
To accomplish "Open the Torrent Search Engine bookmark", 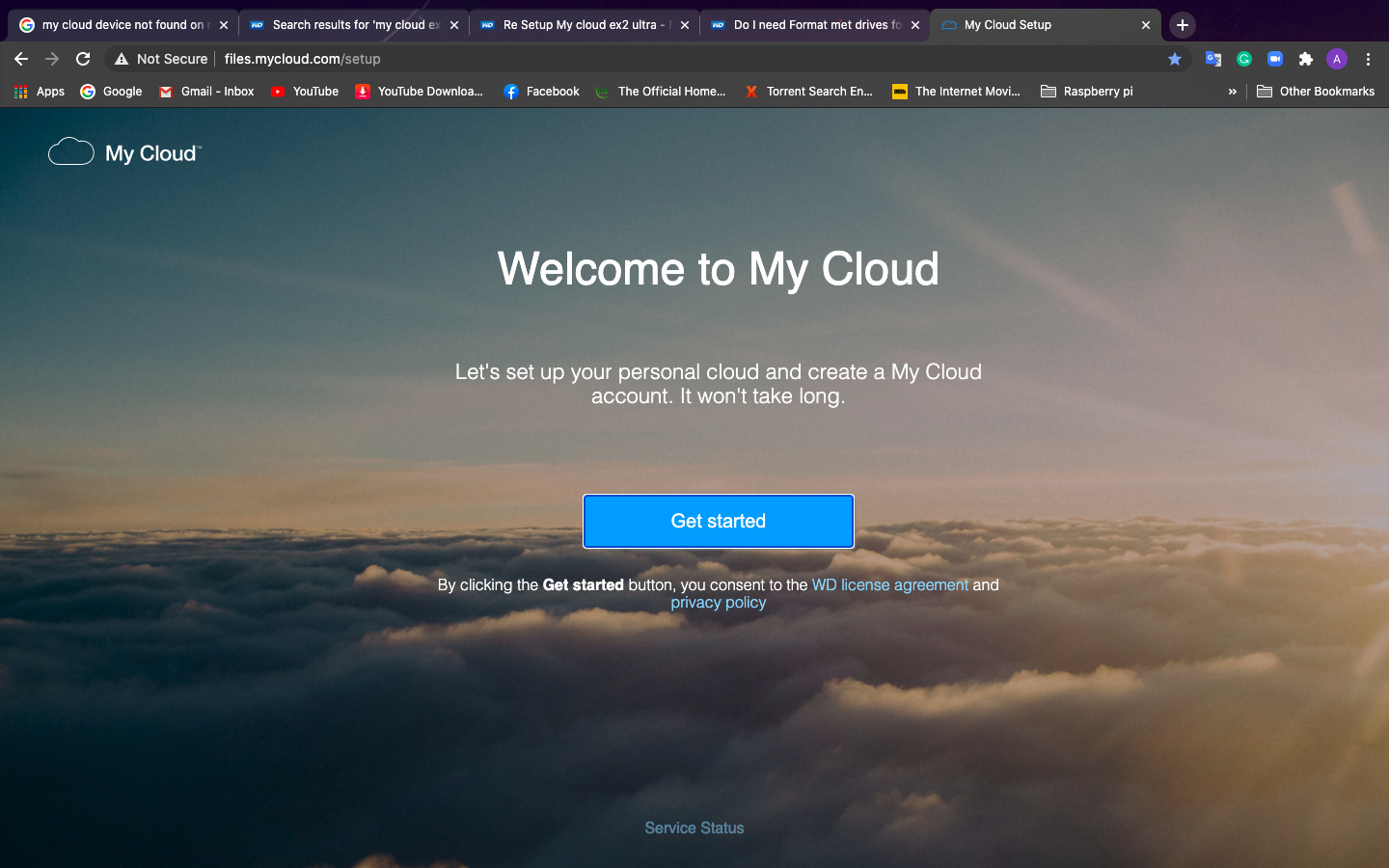I will click(x=808, y=92).
